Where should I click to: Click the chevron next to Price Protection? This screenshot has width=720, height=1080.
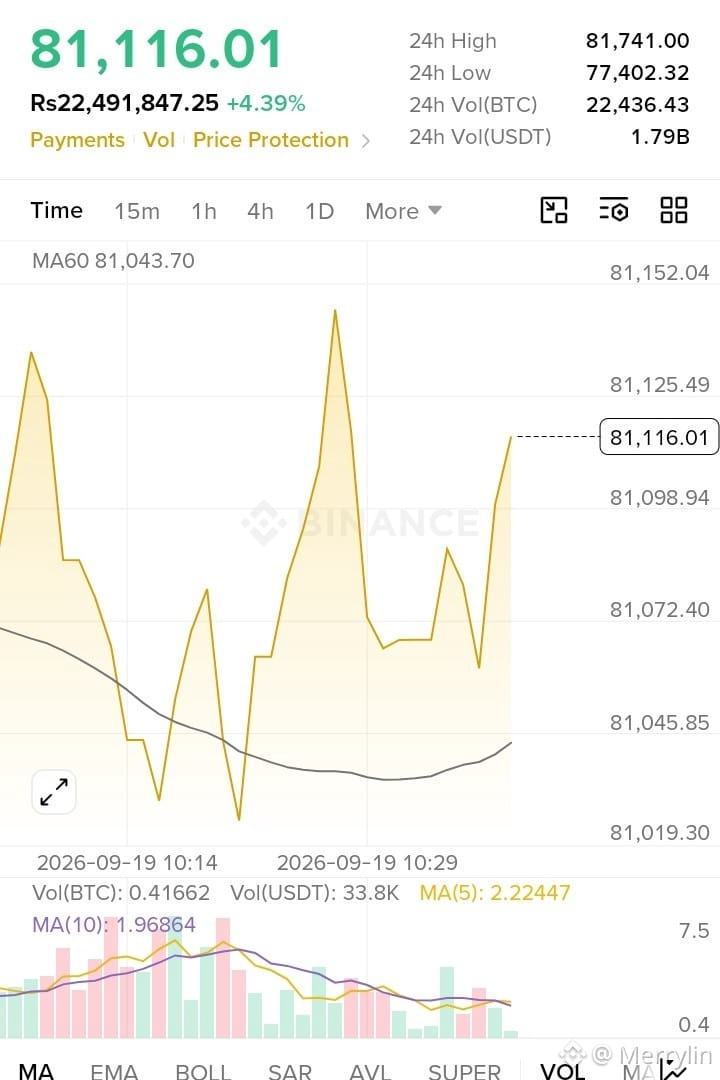click(366, 141)
